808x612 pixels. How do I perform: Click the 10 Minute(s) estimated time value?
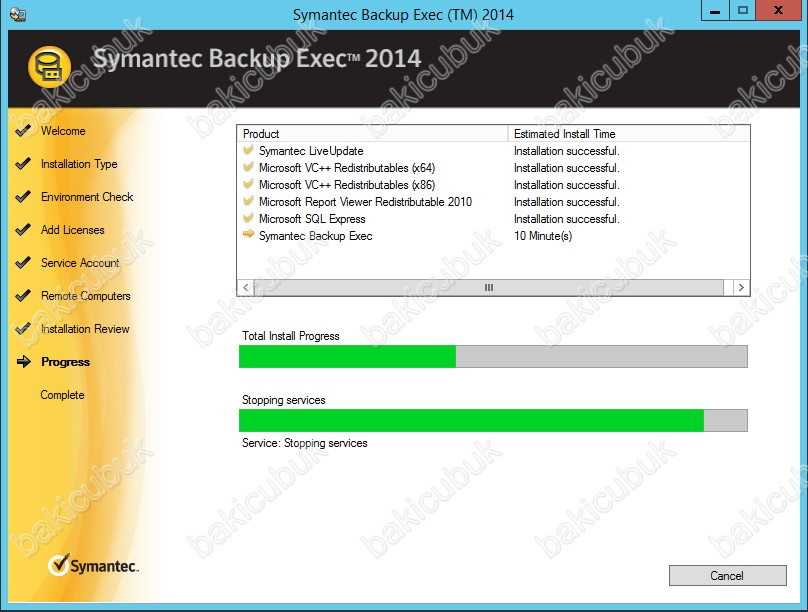[x=543, y=236]
